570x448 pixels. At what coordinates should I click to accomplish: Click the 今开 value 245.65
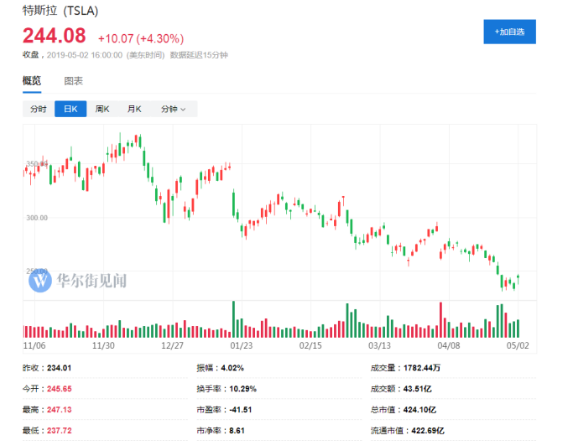tap(59, 389)
